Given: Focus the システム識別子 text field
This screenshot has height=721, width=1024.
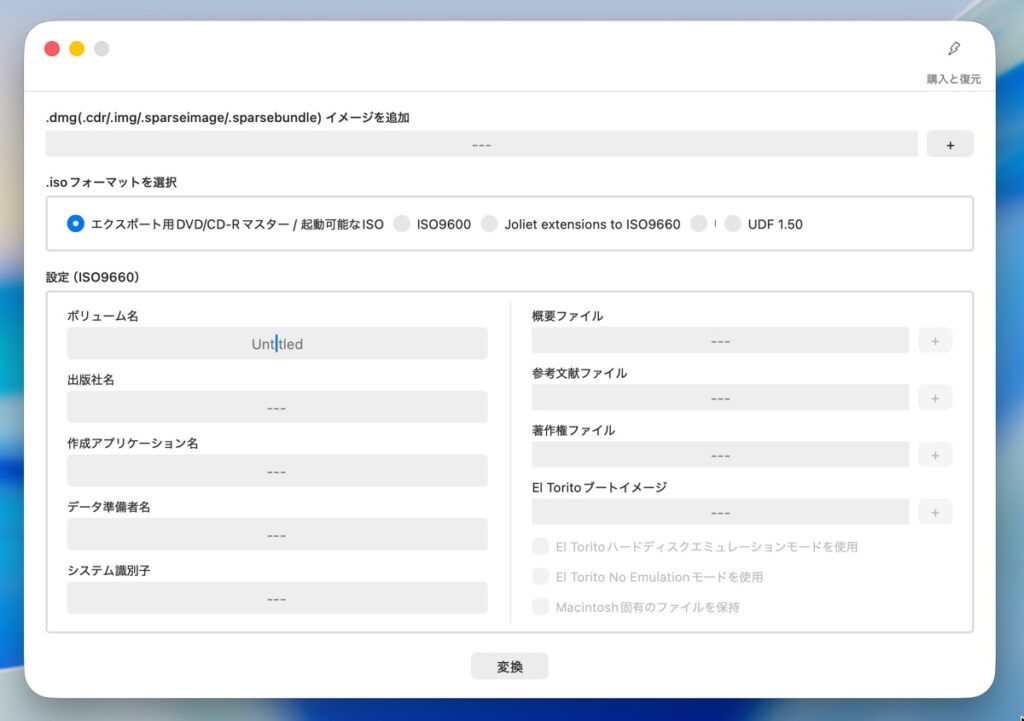Looking at the screenshot, I should click(x=277, y=598).
